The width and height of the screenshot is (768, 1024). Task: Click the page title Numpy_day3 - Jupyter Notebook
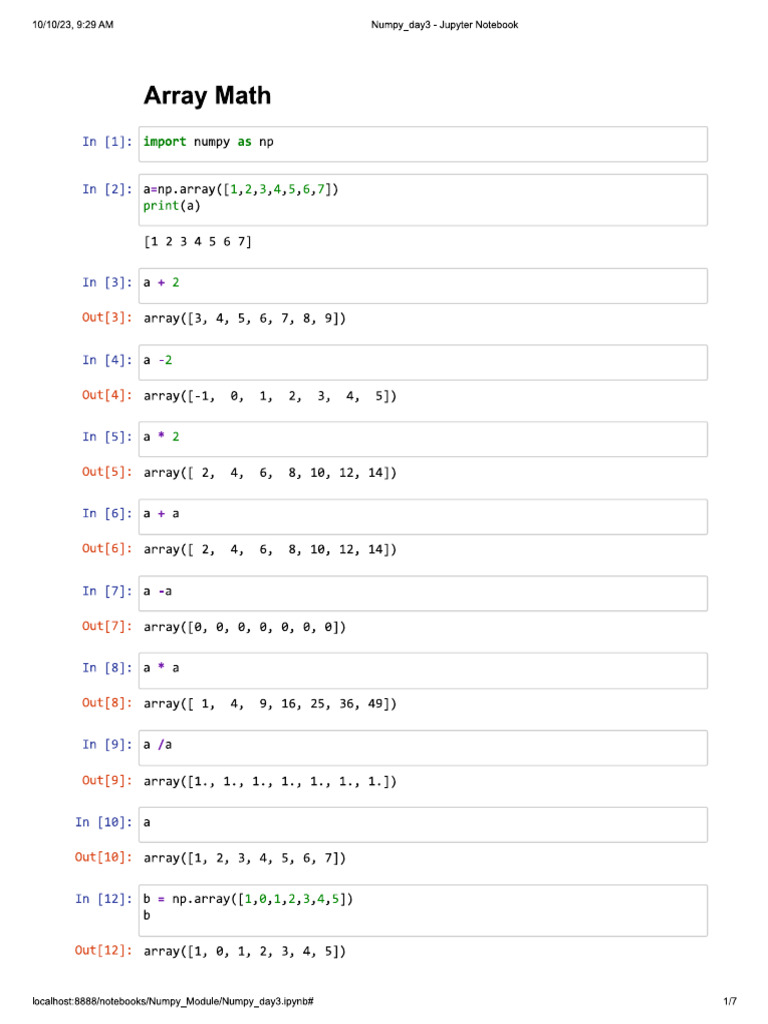pyautogui.click(x=444, y=25)
